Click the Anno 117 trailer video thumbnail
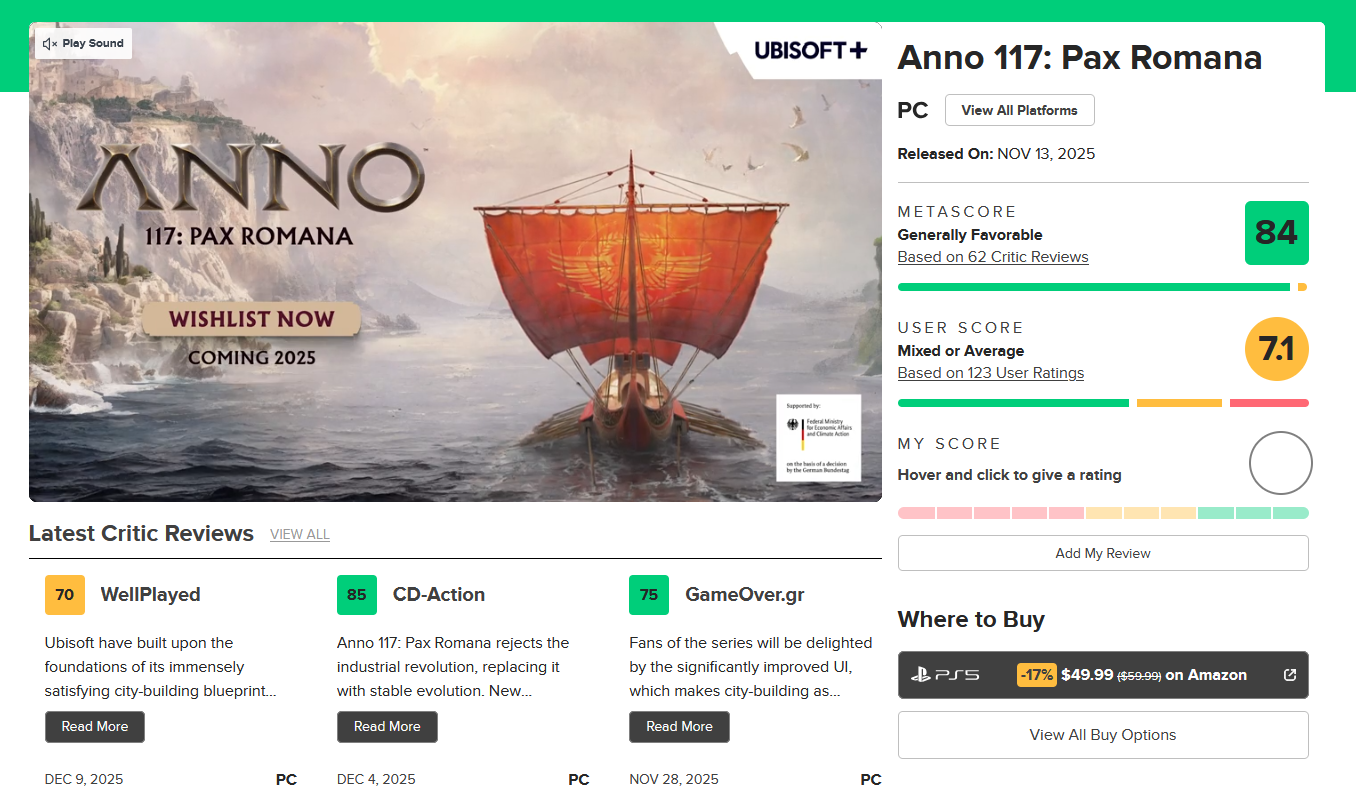 point(455,262)
